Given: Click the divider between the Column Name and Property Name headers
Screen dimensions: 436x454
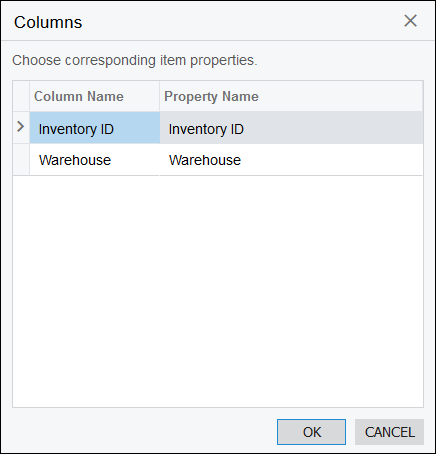Looking at the screenshot, I should click(160, 96).
